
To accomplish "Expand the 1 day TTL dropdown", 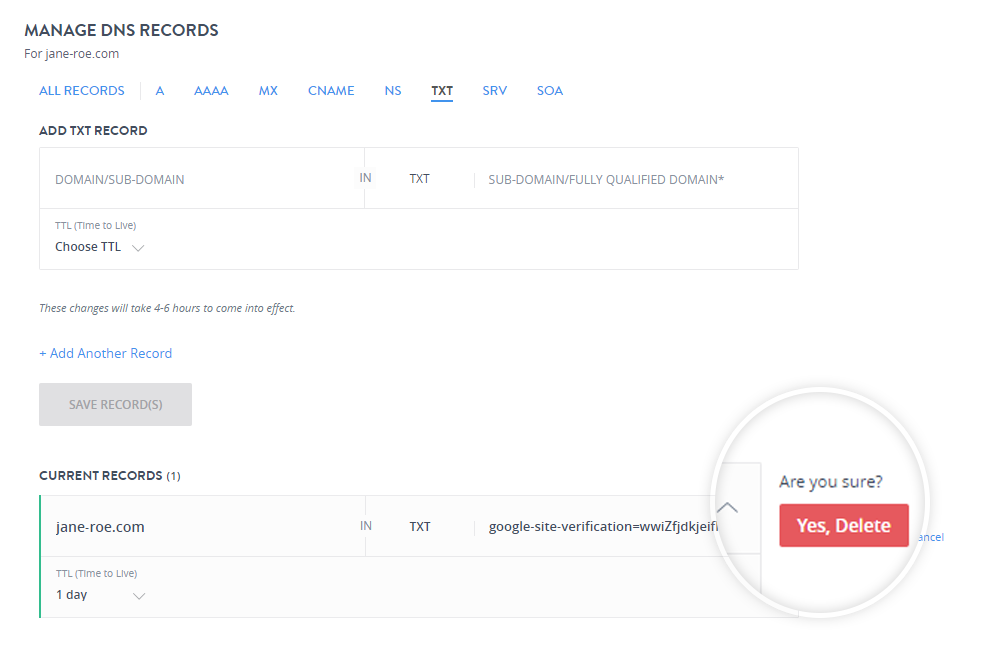I will (x=100, y=595).
